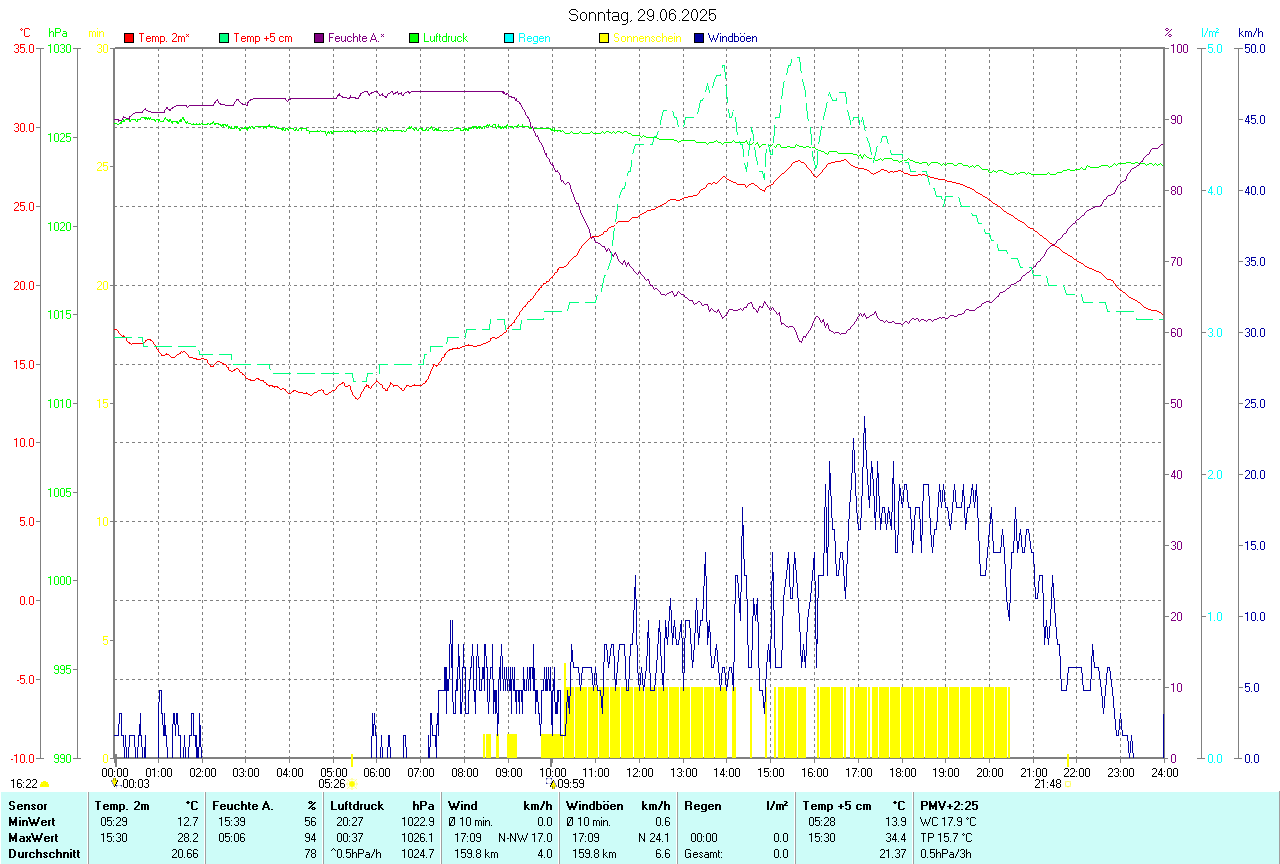
Task: Click the 12:00 time axis label
Action: [x=640, y=772]
